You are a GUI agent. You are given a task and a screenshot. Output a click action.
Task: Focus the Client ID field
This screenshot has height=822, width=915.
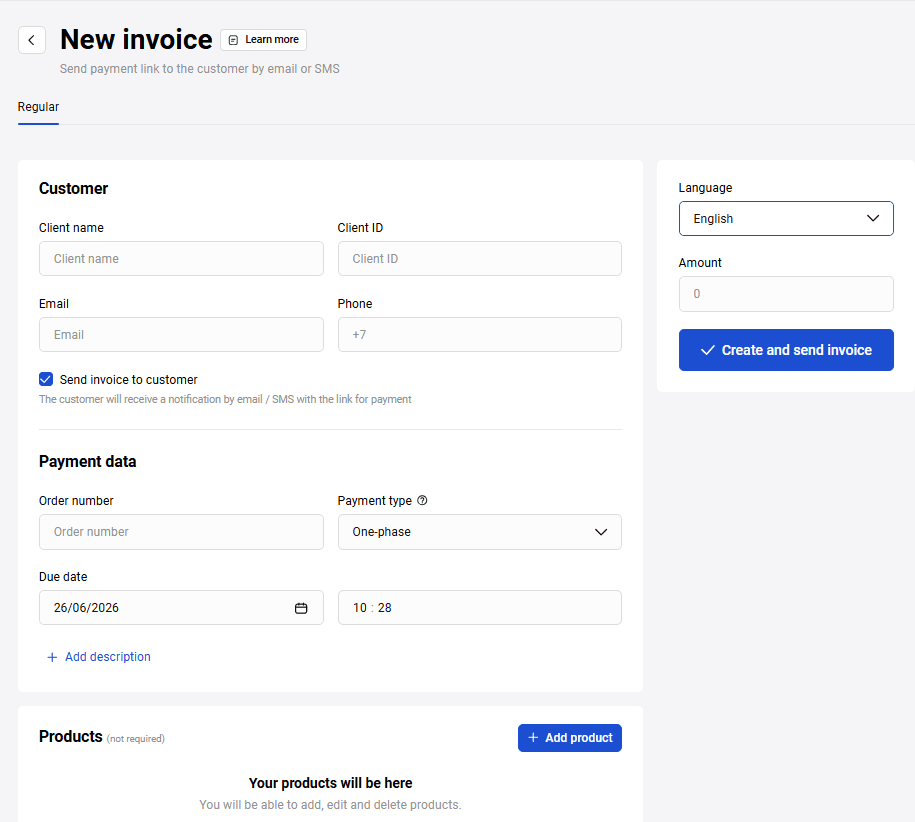click(x=480, y=258)
